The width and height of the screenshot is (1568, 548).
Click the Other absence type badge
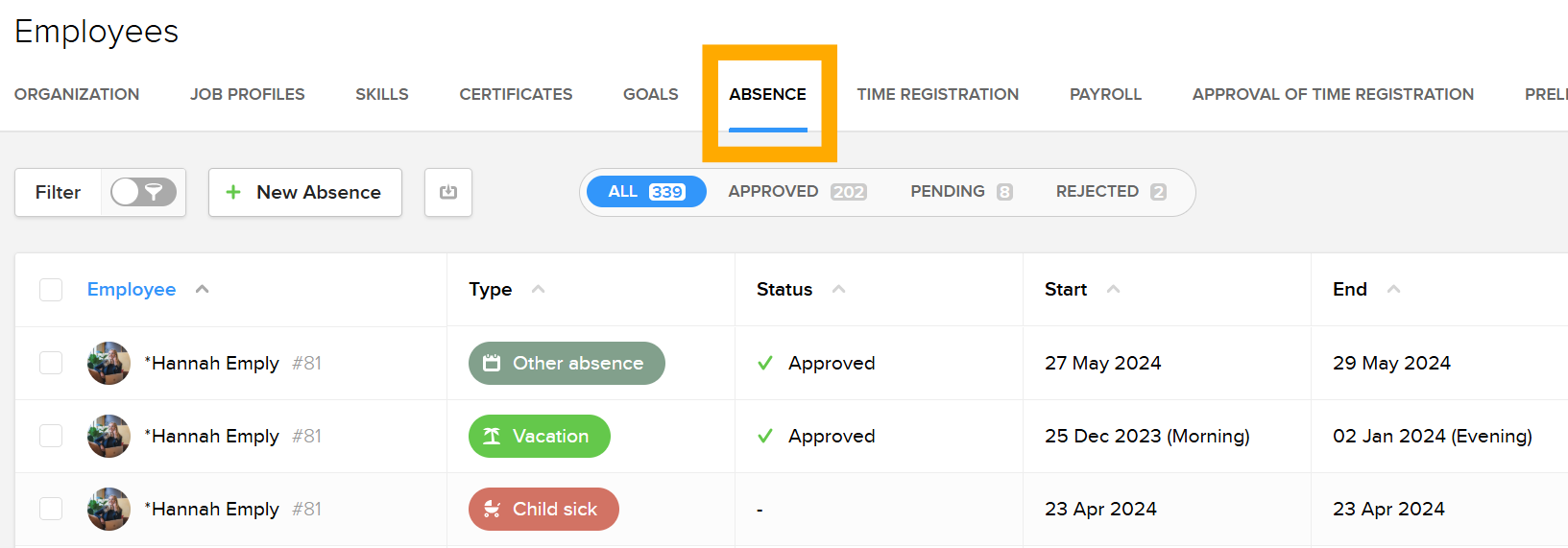[x=567, y=363]
